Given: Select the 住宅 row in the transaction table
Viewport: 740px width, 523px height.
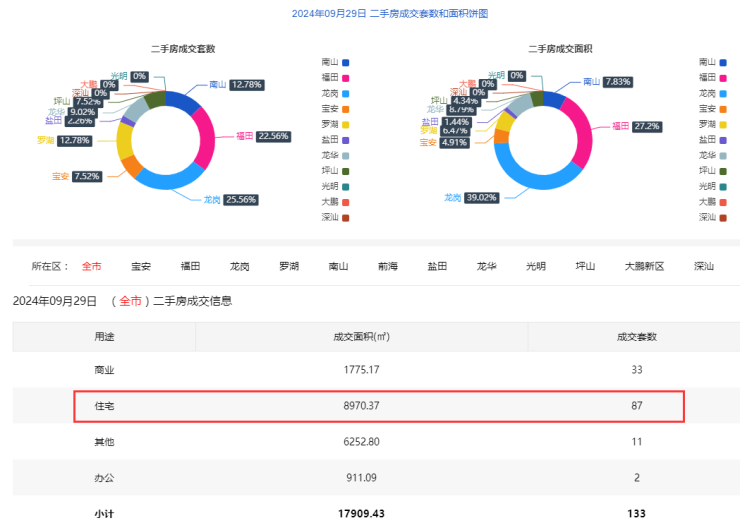Looking at the screenshot, I should (x=379, y=406).
